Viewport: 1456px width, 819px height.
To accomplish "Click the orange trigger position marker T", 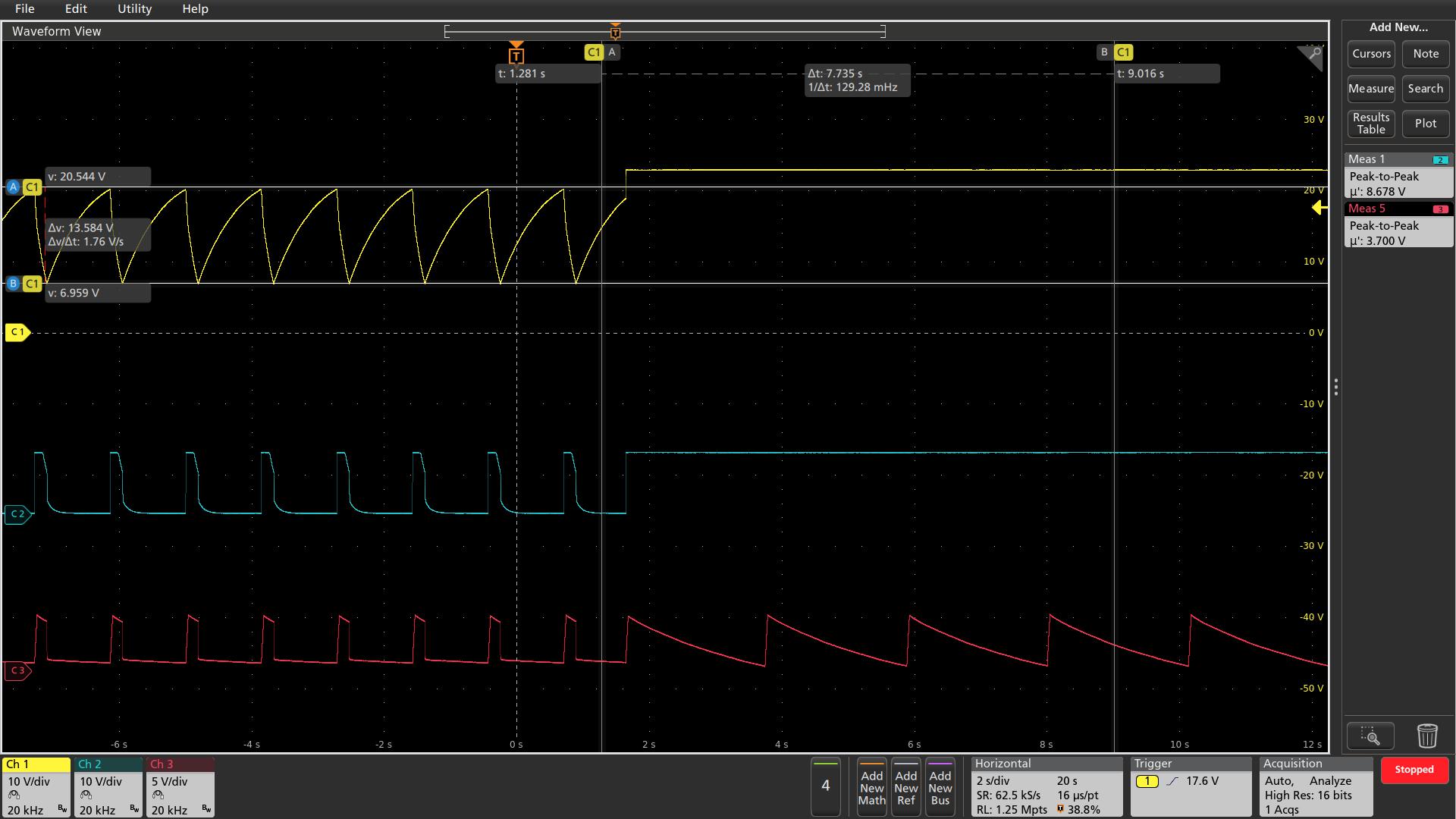I will pyautogui.click(x=516, y=55).
